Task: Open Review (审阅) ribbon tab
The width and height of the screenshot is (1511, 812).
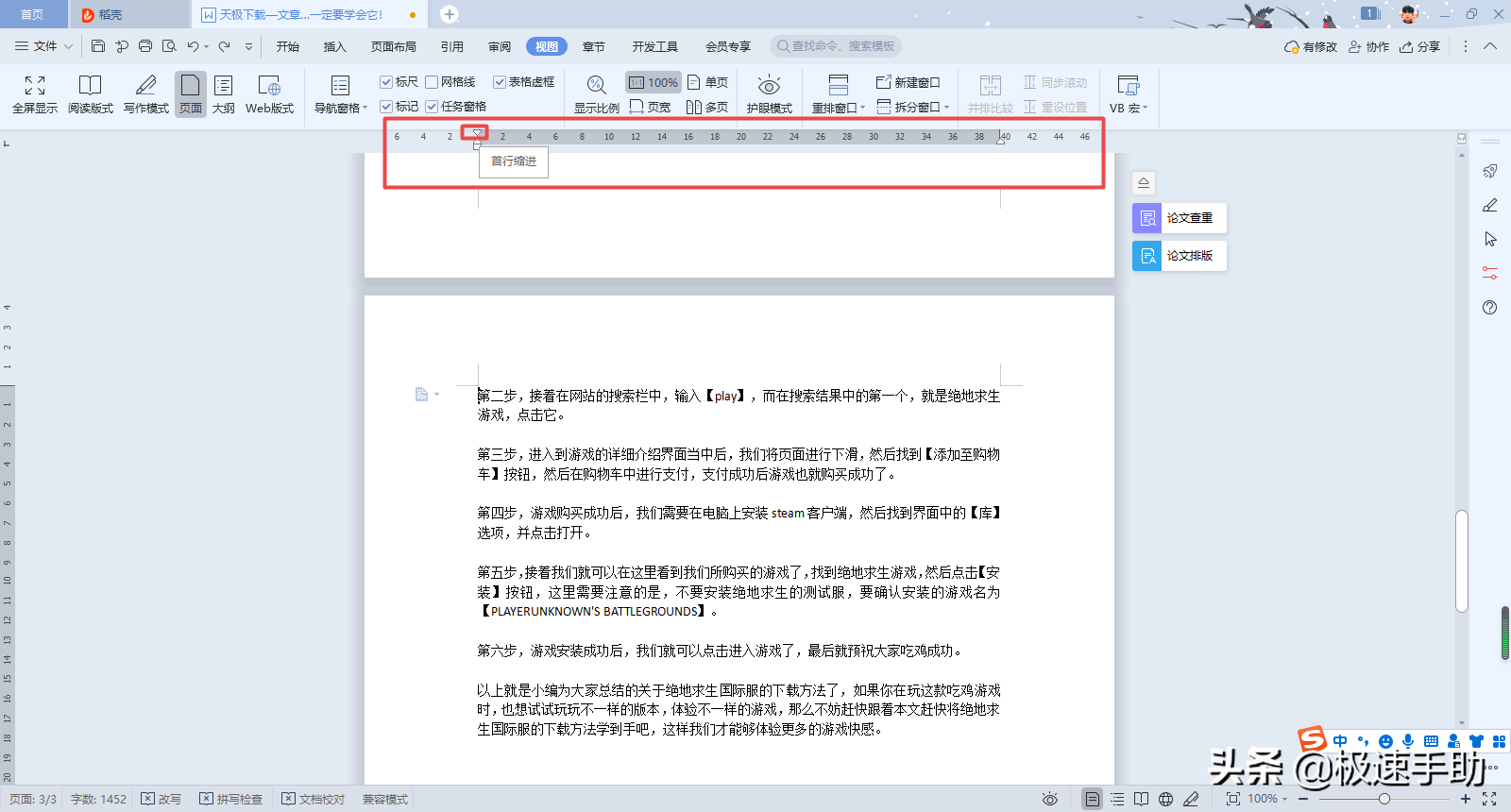Action: click(500, 46)
